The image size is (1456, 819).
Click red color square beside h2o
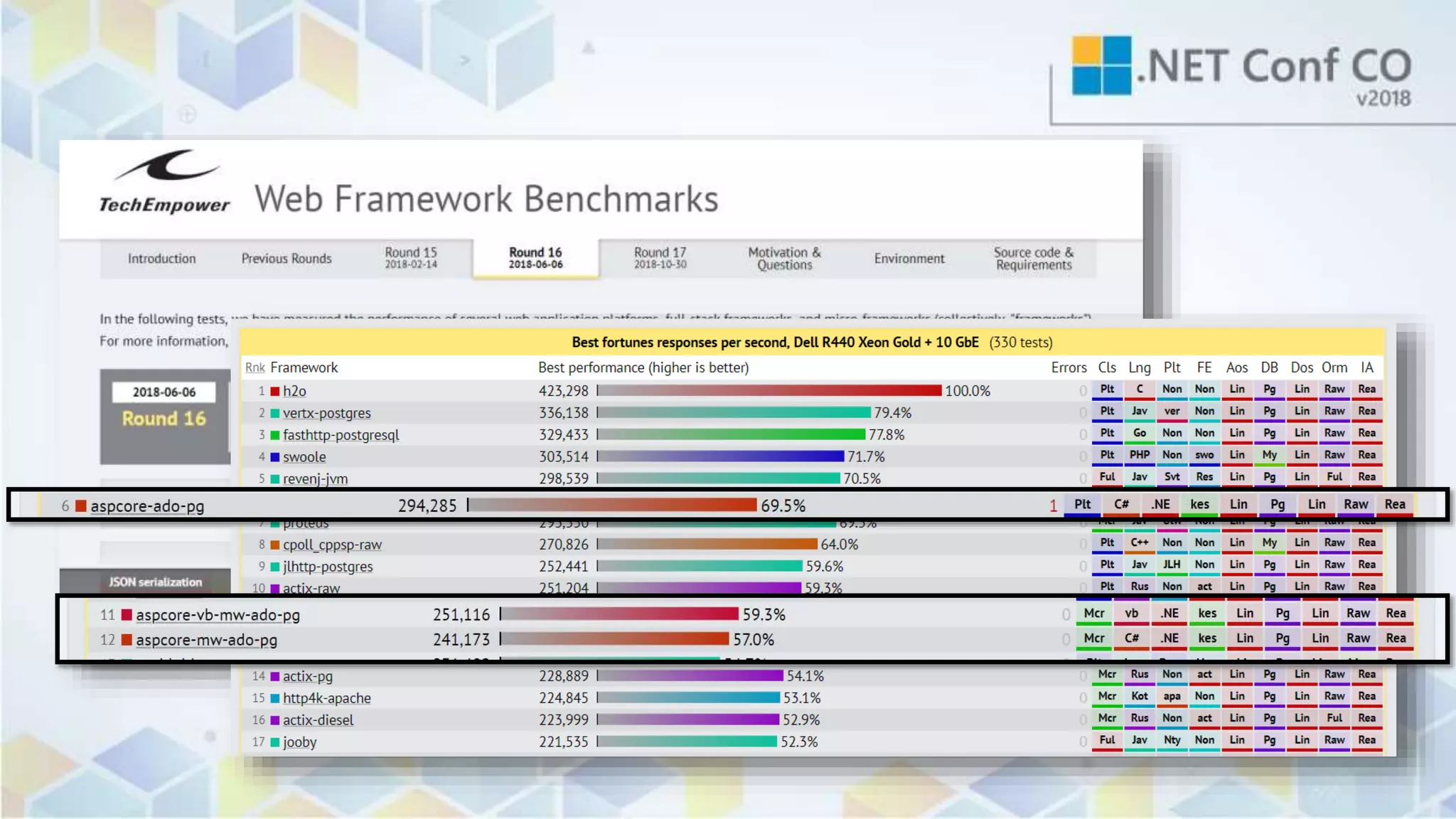(274, 391)
